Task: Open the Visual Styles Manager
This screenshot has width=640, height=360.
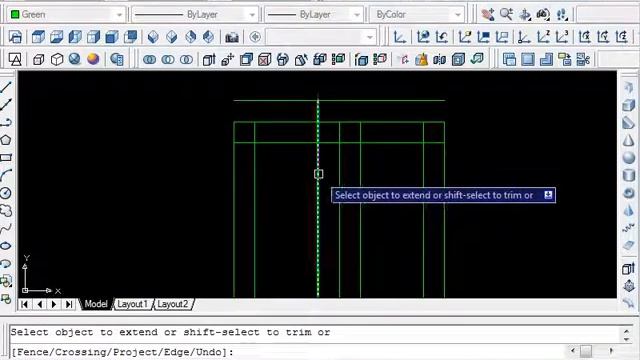Action: [117, 60]
